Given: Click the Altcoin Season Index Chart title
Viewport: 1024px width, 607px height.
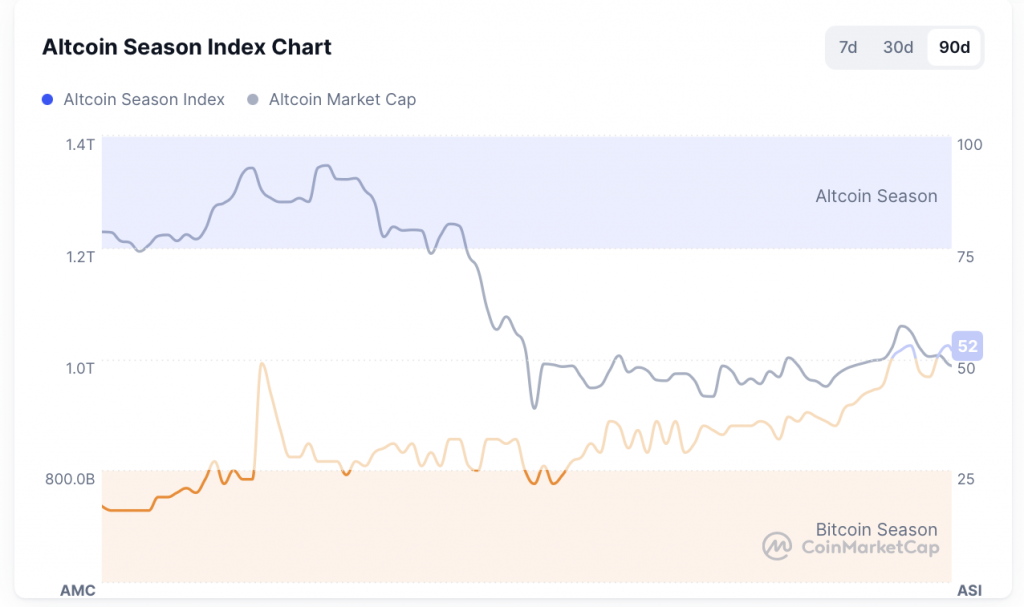Looking at the screenshot, I should [x=186, y=47].
